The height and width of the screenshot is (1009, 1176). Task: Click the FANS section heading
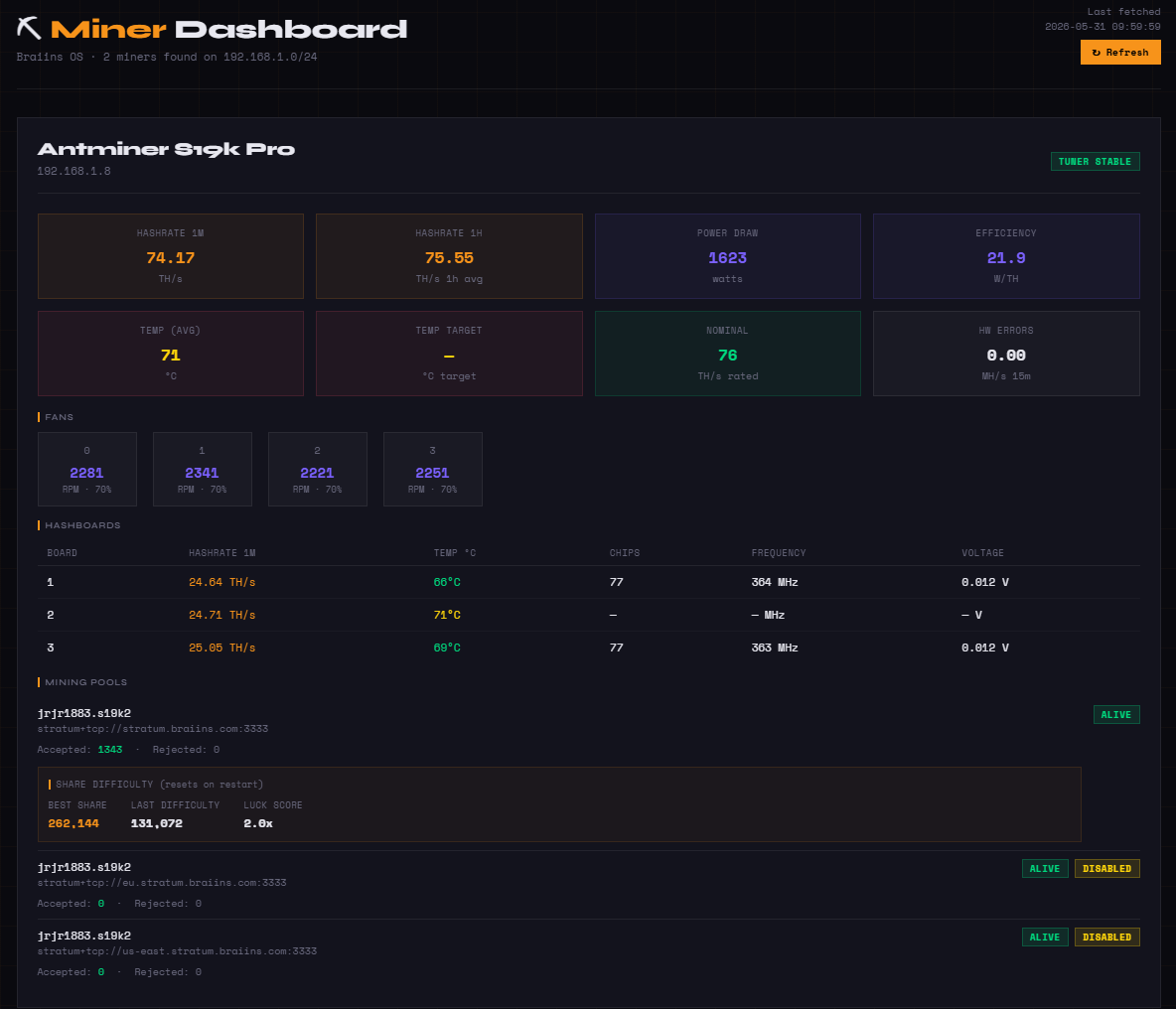60,417
